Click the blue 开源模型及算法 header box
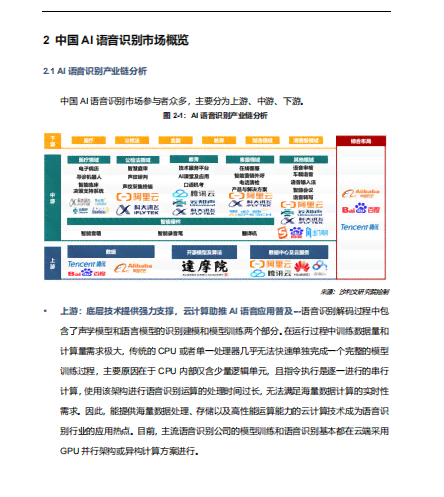444x497 pixels. click(204, 252)
